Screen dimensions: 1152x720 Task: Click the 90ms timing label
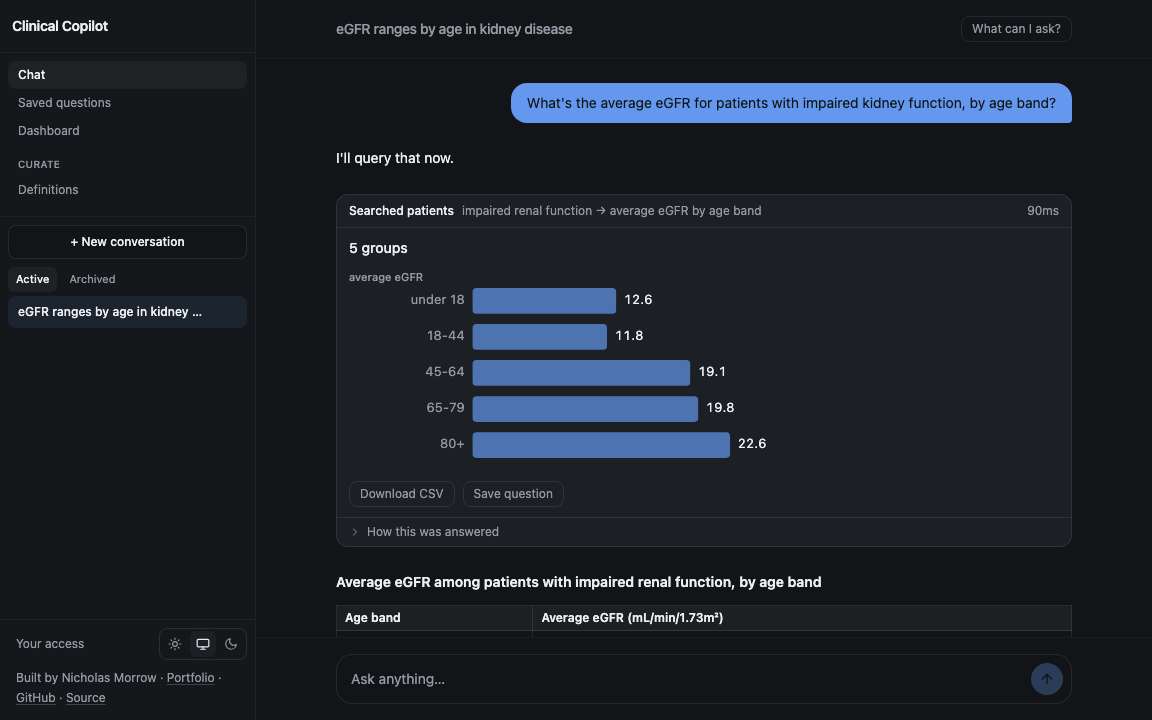[x=1043, y=211]
